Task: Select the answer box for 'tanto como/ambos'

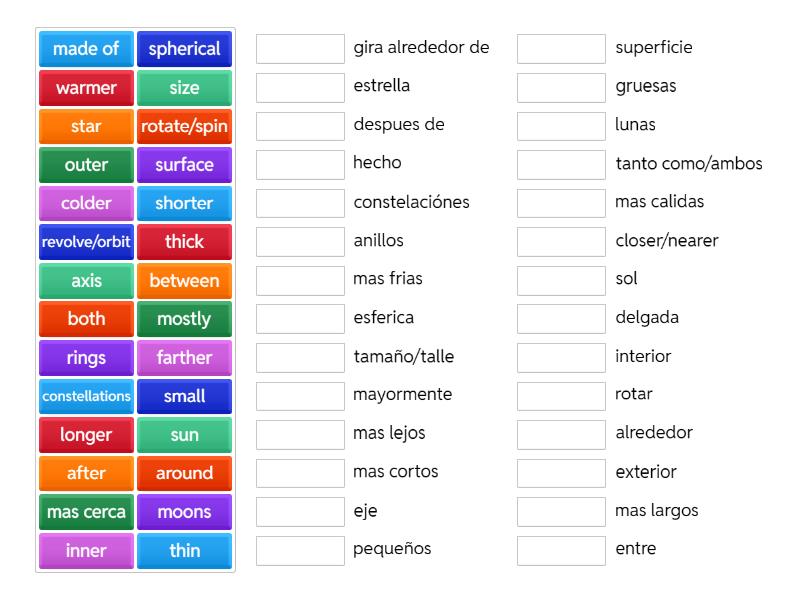Action: (561, 165)
